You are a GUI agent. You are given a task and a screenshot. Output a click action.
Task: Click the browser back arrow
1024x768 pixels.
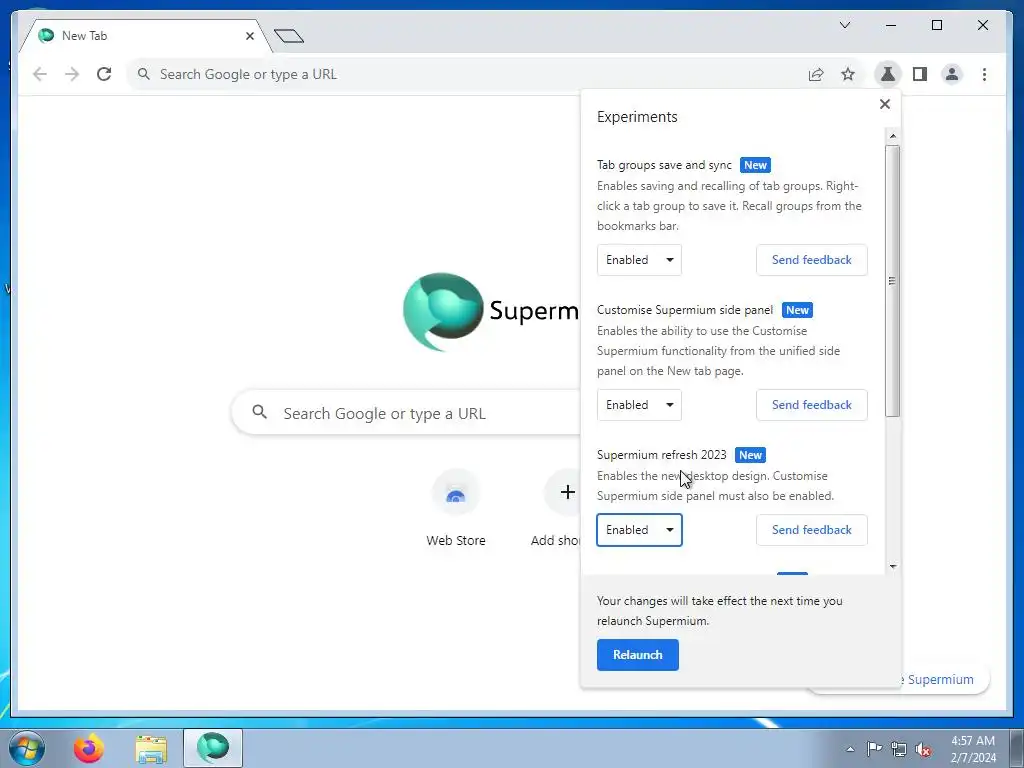point(40,74)
